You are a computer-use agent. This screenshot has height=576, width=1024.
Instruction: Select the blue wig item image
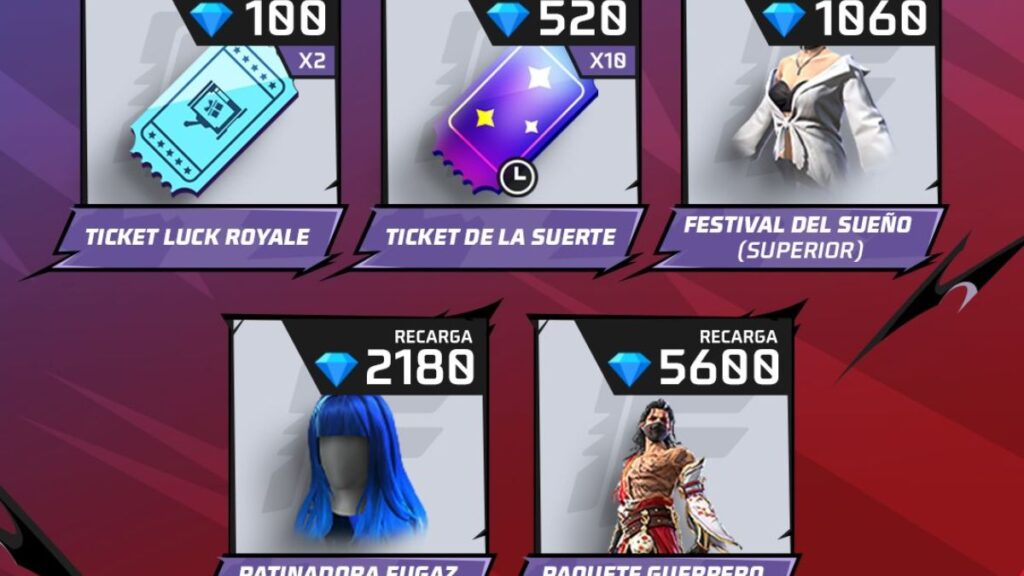tap(361, 469)
